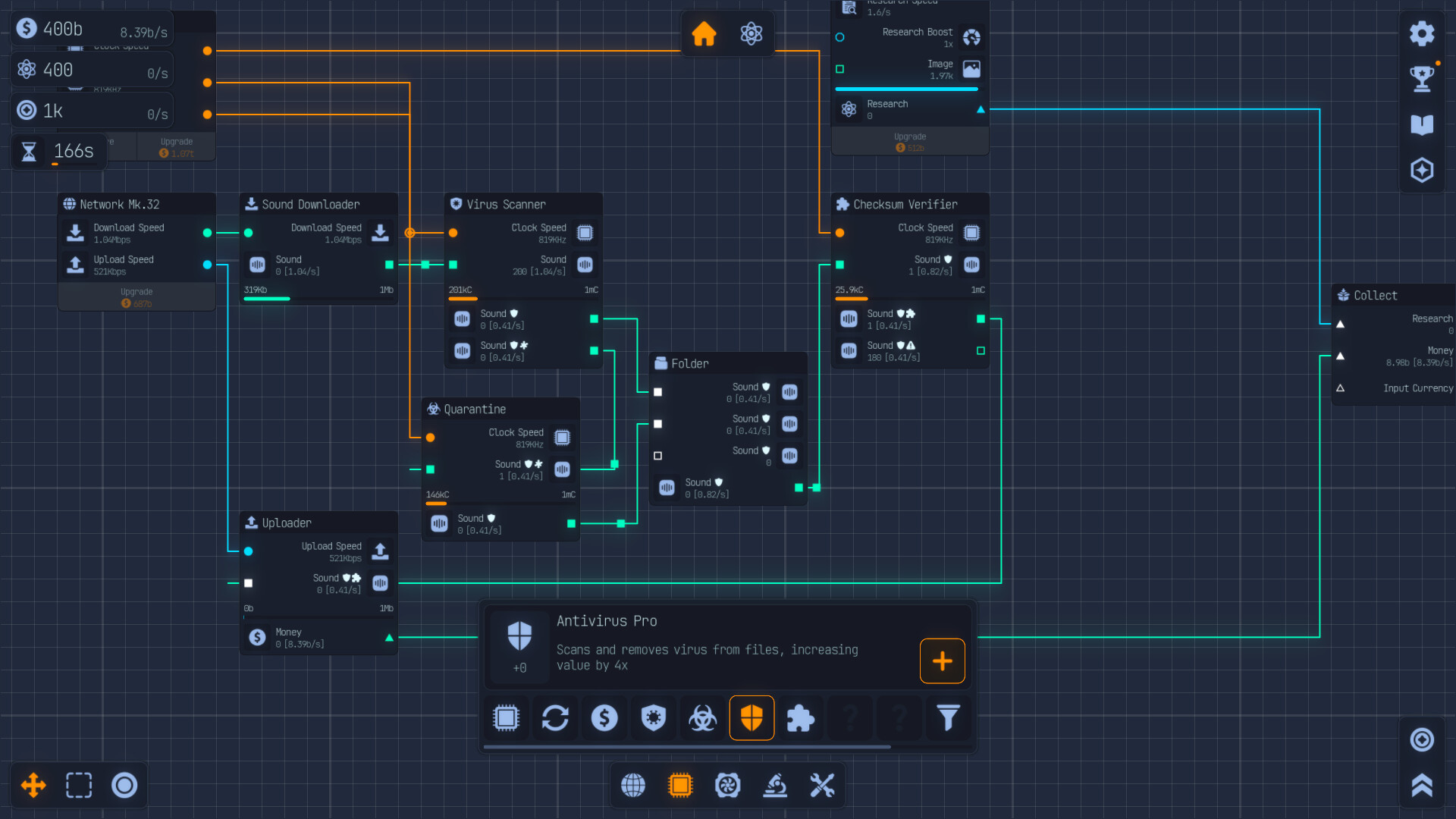Toggle the Sound checkbox in the Uploader node
The height and width of the screenshot is (819, 1456).
point(248,583)
